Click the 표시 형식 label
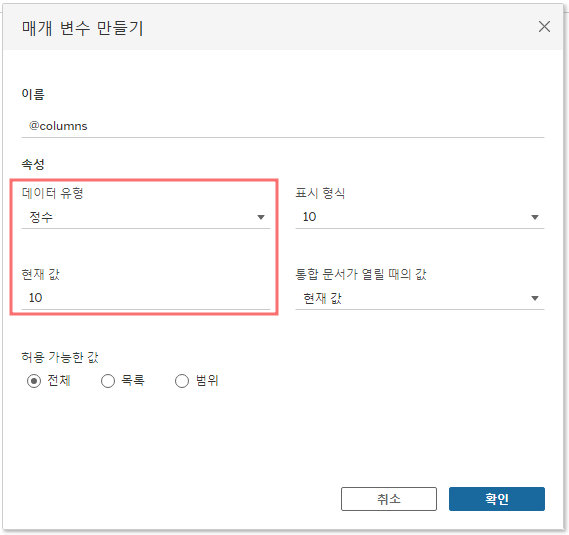Image resolution: width=569 pixels, height=535 pixels. click(320, 193)
